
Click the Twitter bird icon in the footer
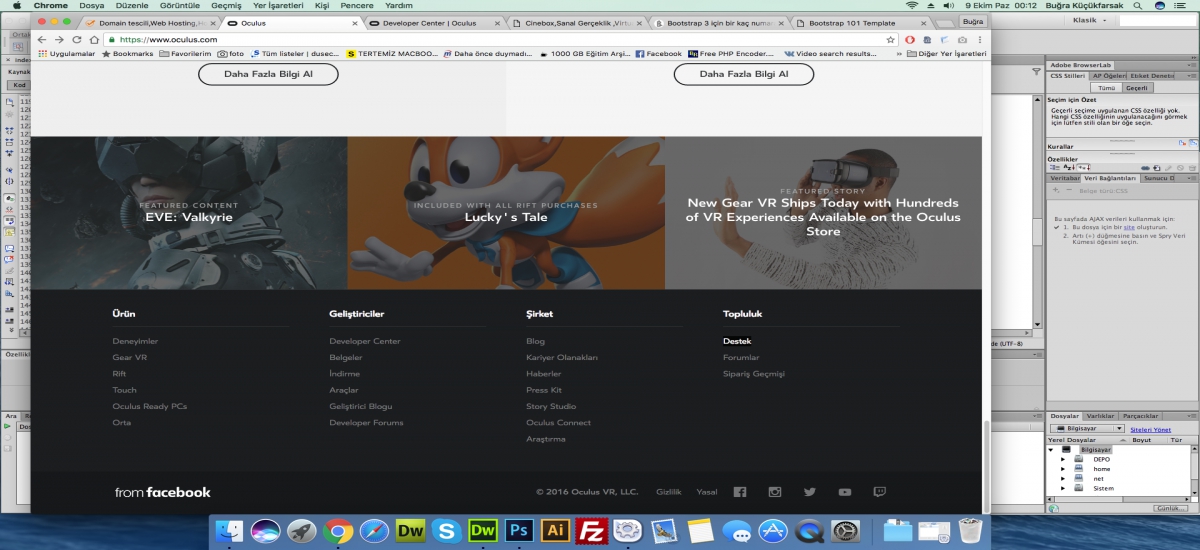pyautogui.click(x=809, y=492)
